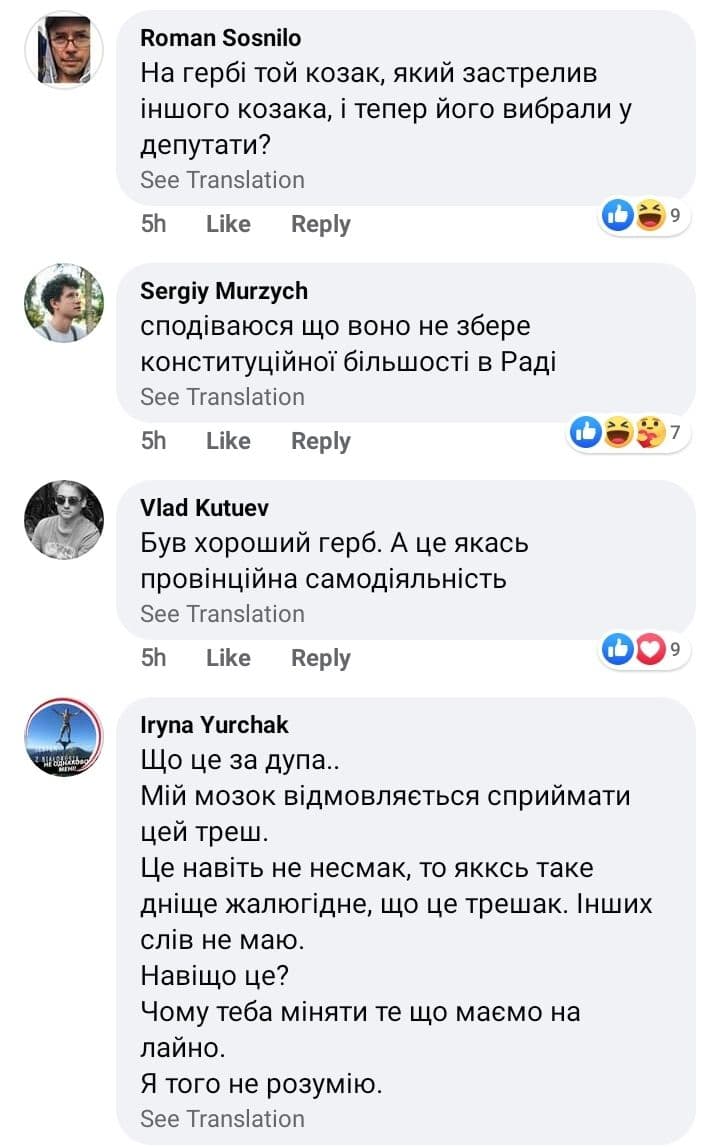See translation of Iryna Yurchak's comment
The height and width of the screenshot is (1148, 720).
pos(222,1118)
